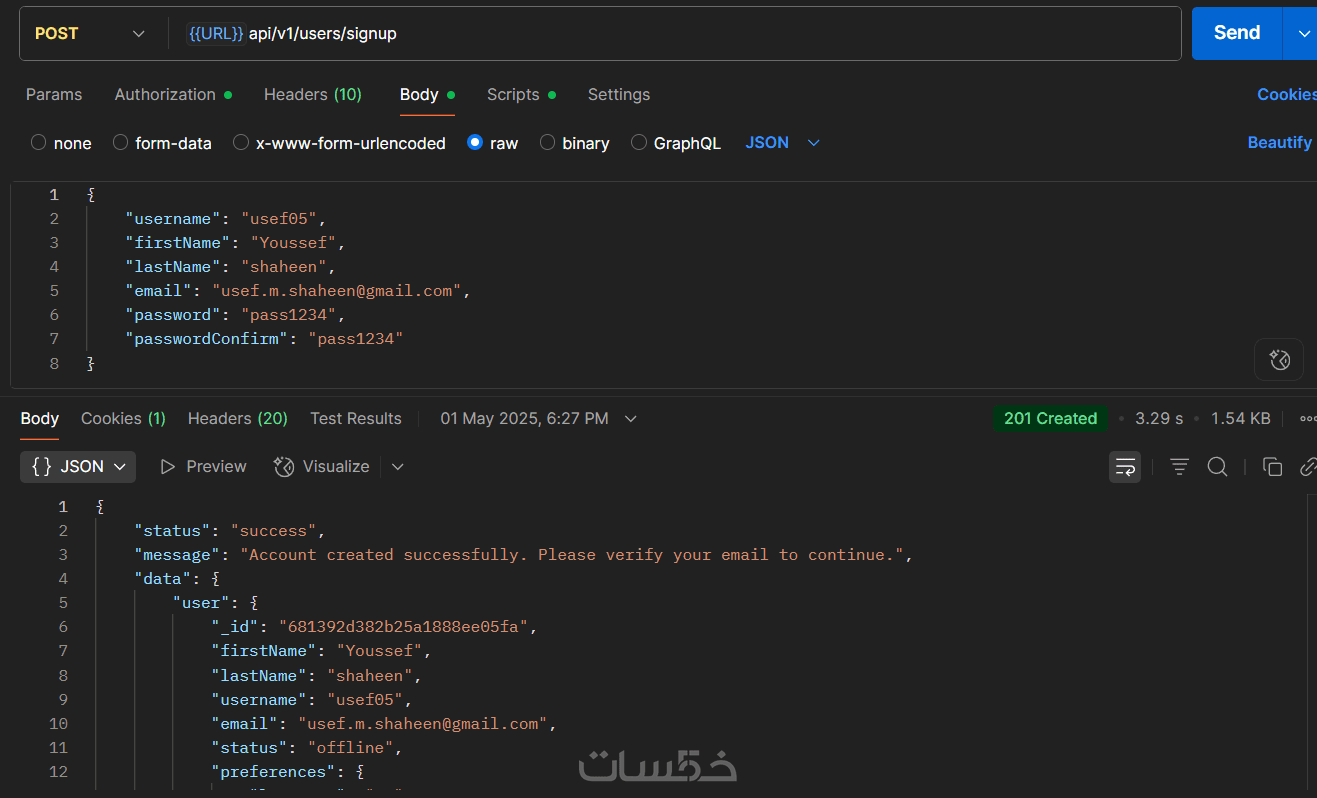Open the Settings tab
The image size is (1317, 798).
tap(619, 94)
